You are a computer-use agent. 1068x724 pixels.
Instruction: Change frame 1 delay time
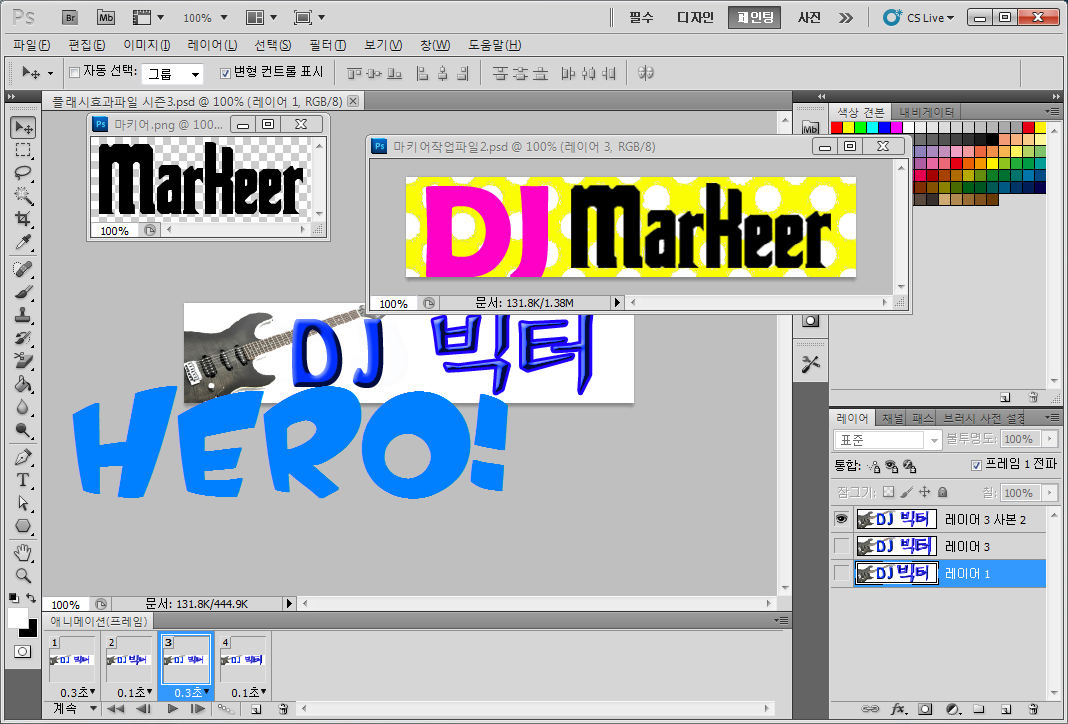77,693
